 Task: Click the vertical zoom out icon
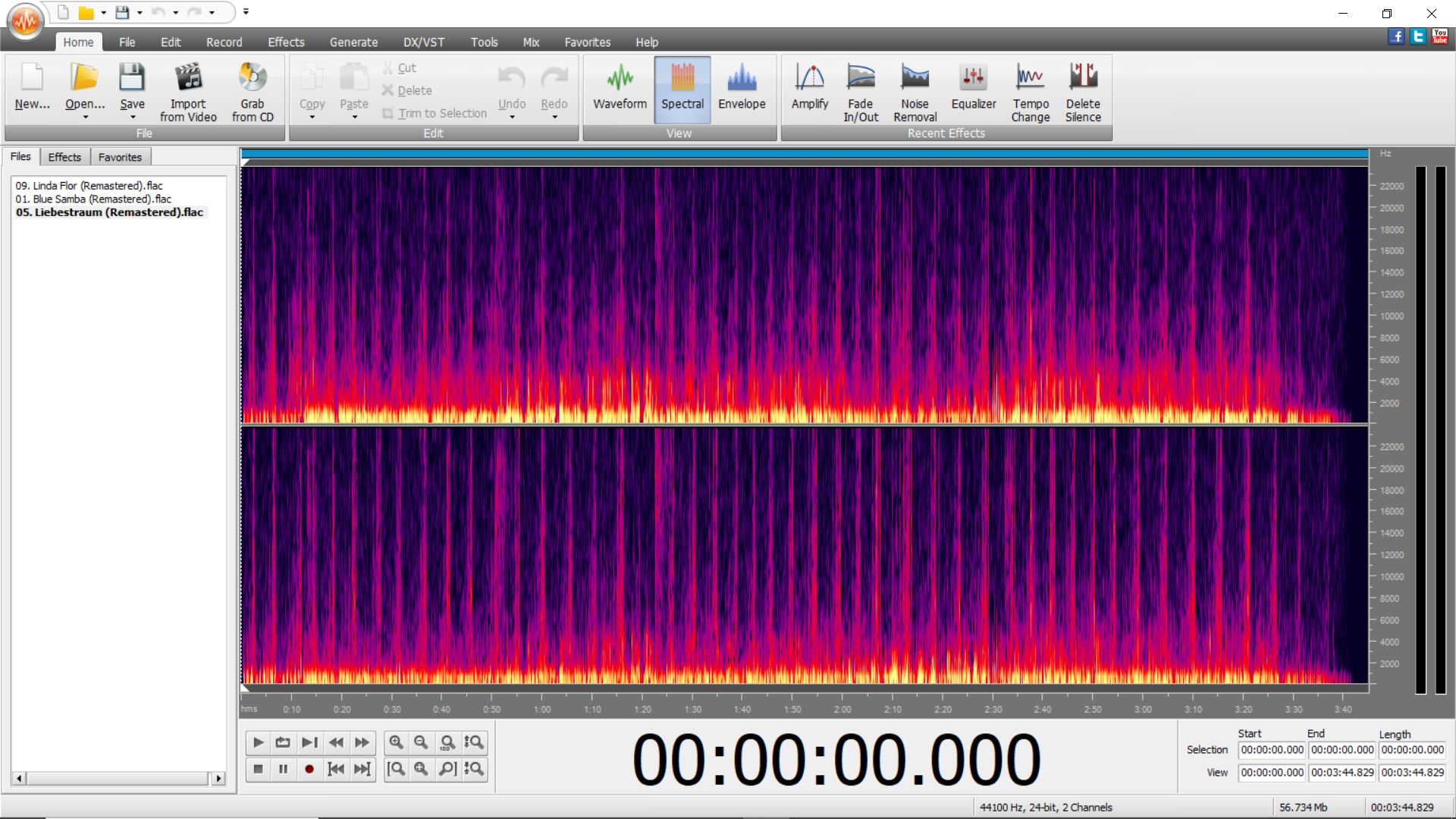point(474,769)
